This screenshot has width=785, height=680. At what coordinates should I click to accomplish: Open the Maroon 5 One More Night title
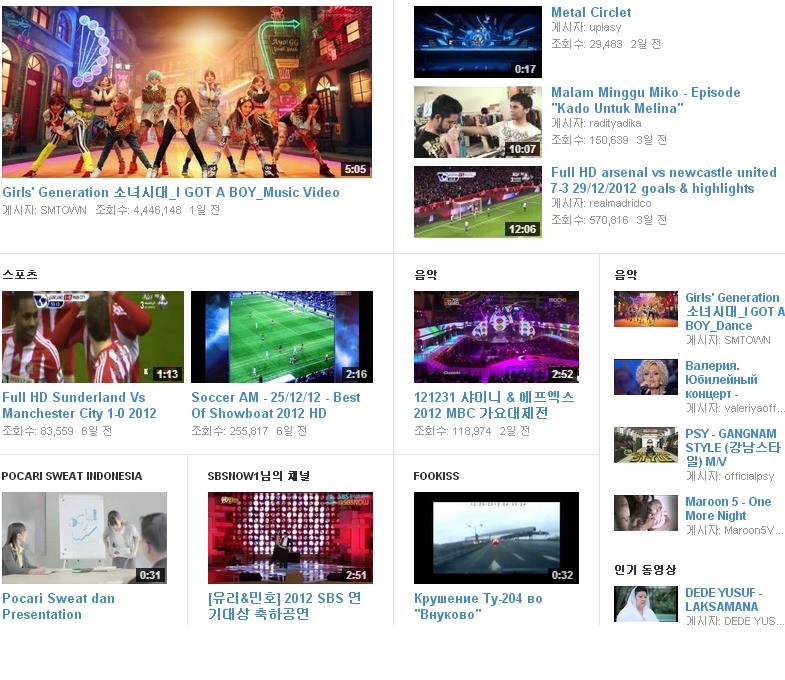[727, 508]
